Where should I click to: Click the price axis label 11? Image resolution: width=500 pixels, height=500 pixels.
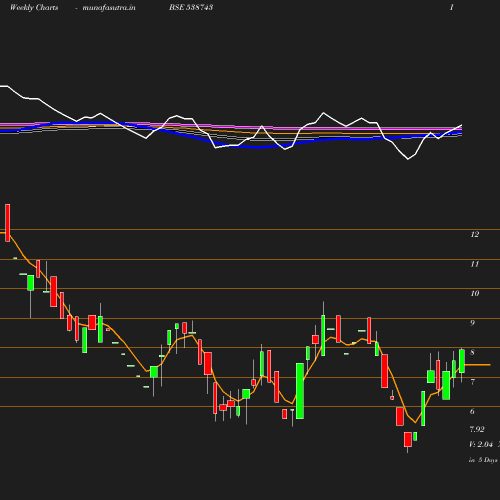tap(475, 264)
